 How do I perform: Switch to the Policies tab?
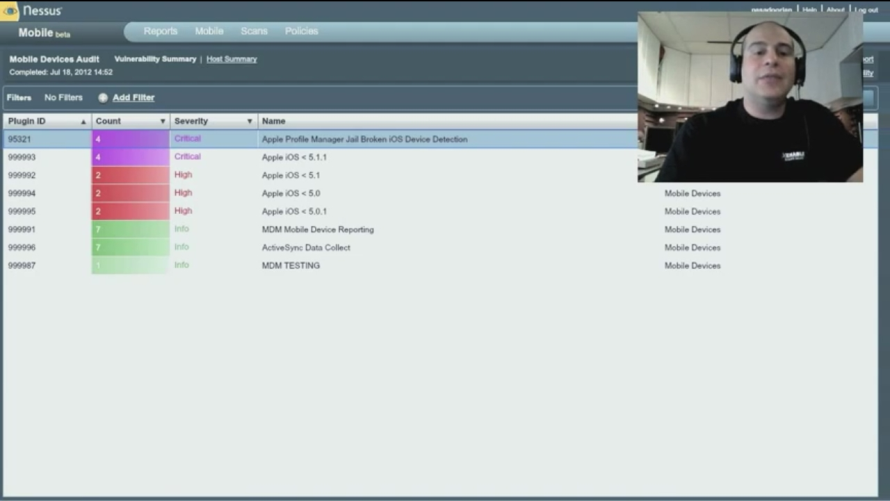[301, 31]
